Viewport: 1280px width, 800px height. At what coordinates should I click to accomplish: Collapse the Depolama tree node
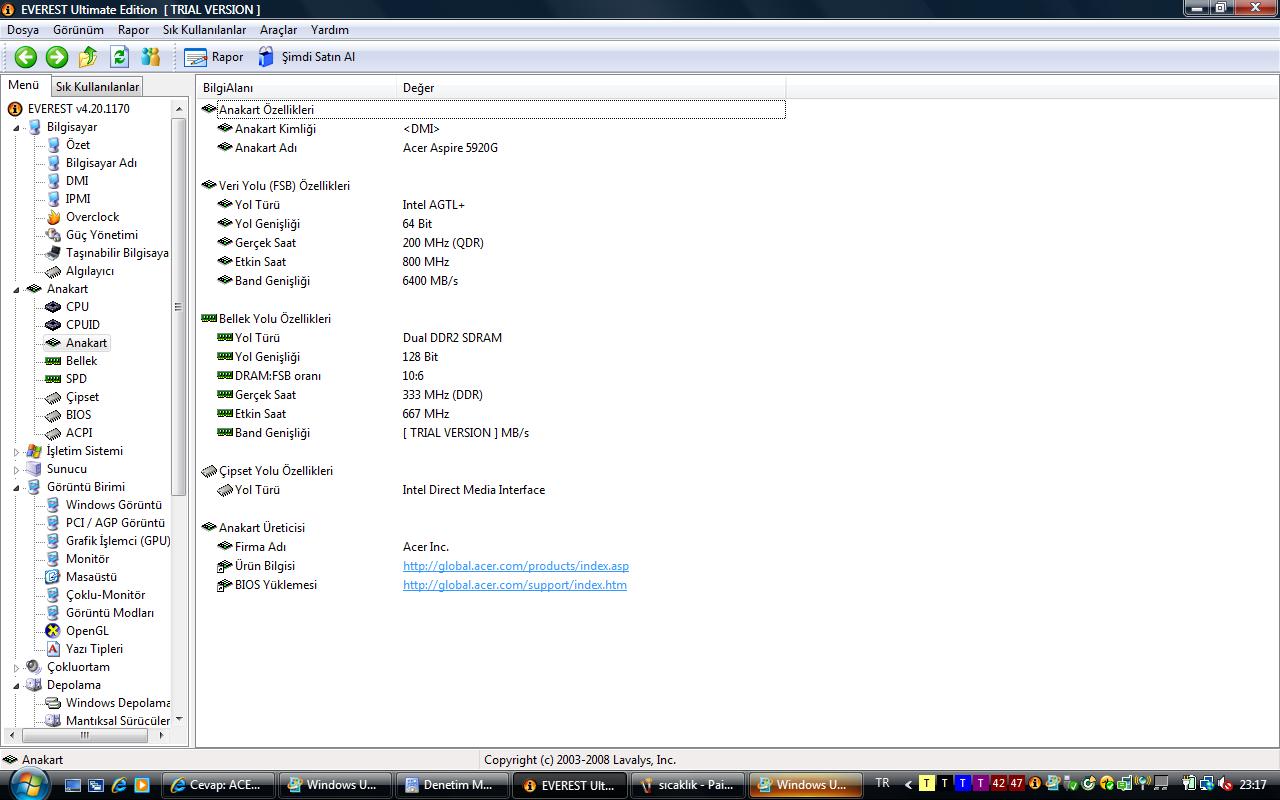(16, 685)
